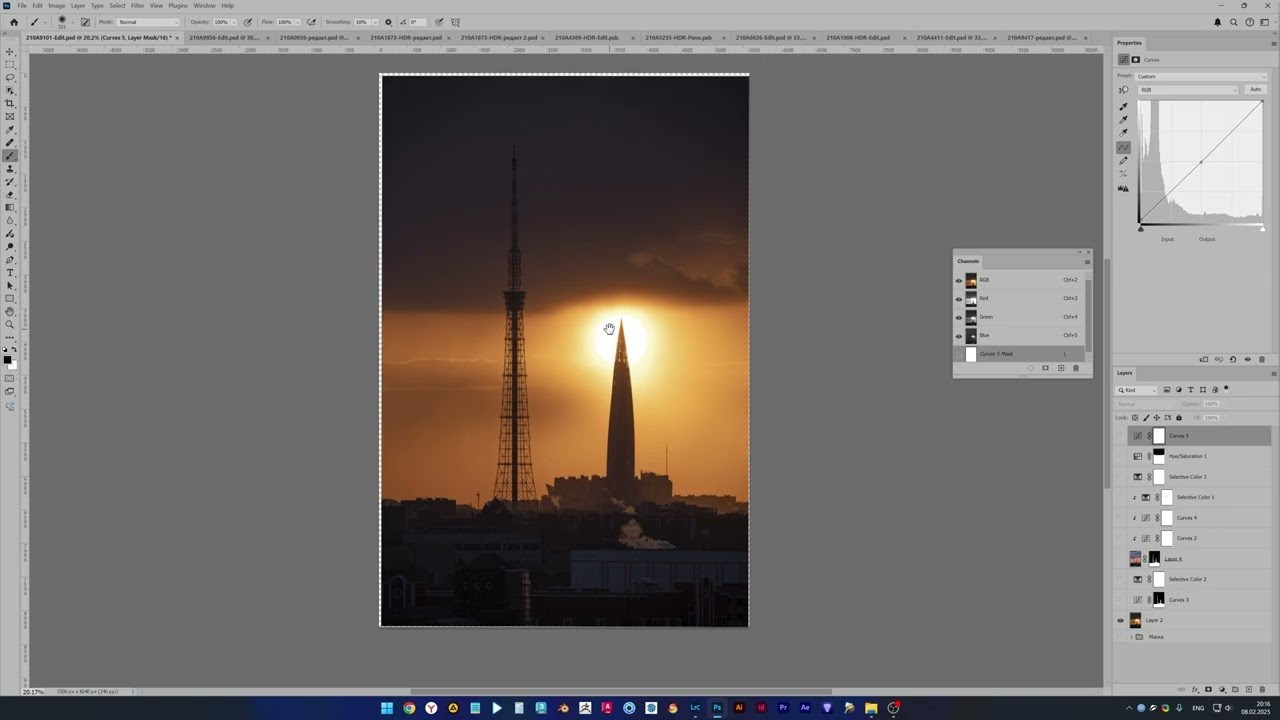This screenshot has width=1280, height=720.
Task: Expand the Маска layer group
Action: coord(1132,637)
